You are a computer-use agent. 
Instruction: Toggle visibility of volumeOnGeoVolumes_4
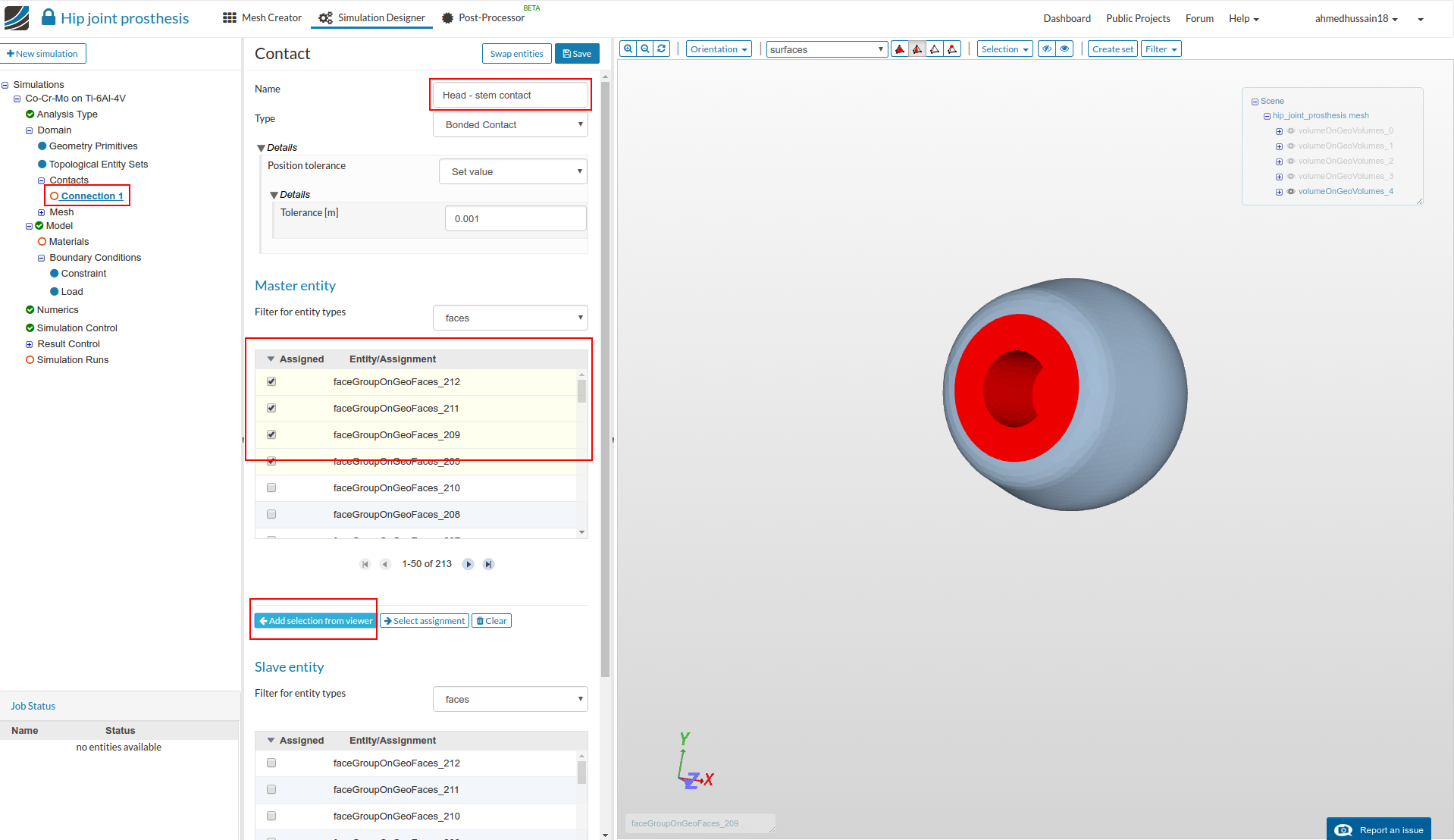coord(1291,192)
